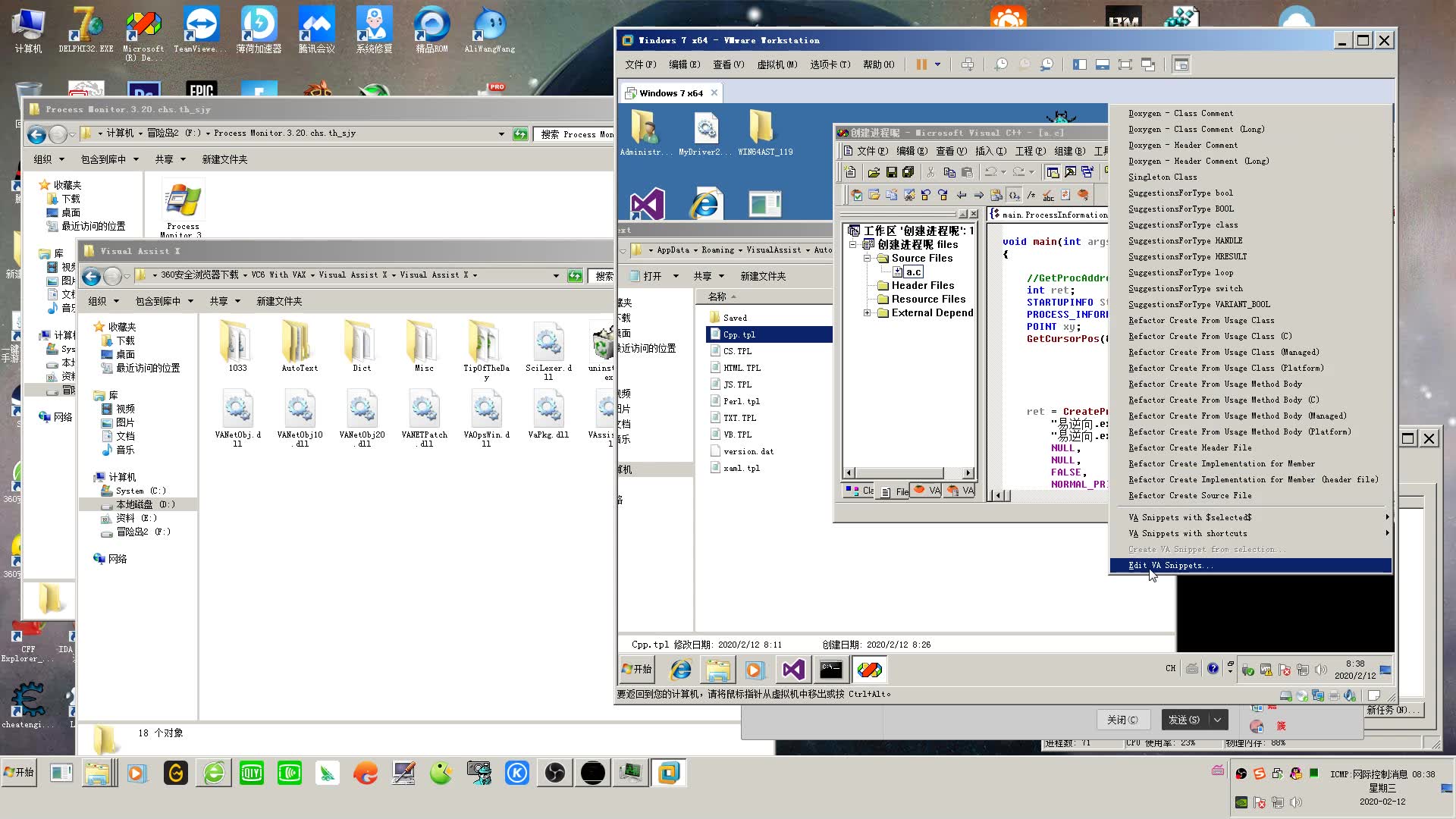The image size is (1456, 819).
Task: Click 新建文件夹 in Visual Assist X window
Action: [279, 301]
